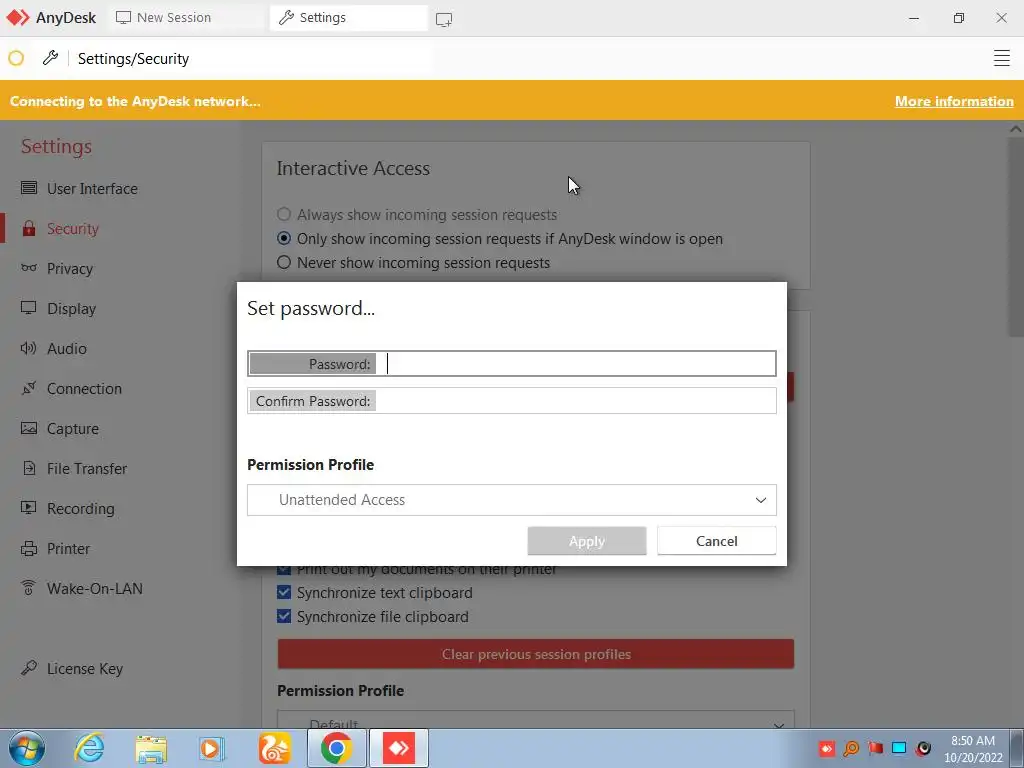The image size is (1024, 768).
Task: Open the Default permission profile dropdown
Action: click(x=536, y=720)
